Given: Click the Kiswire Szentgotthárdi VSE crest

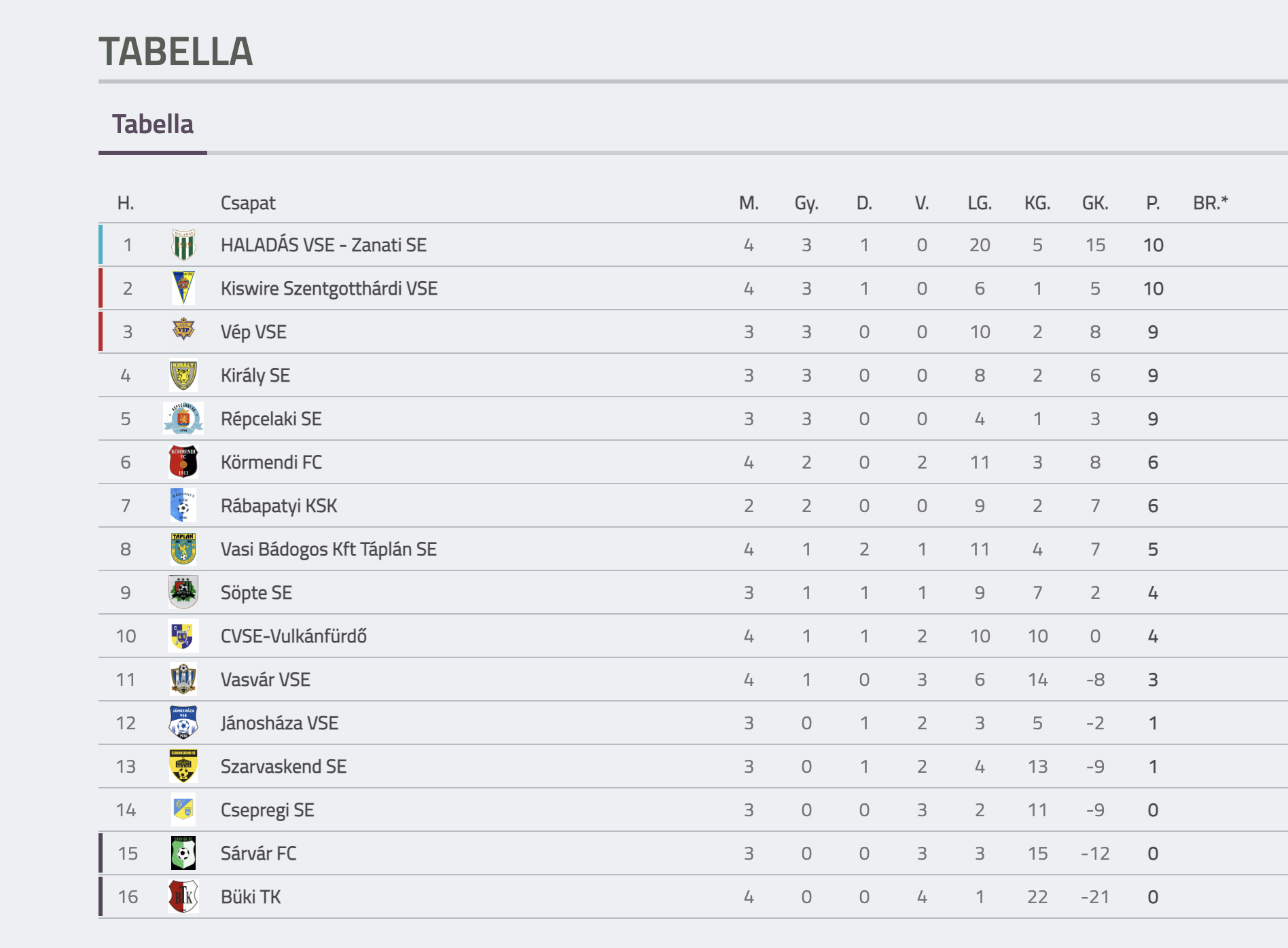Looking at the screenshot, I should pyautogui.click(x=183, y=289).
